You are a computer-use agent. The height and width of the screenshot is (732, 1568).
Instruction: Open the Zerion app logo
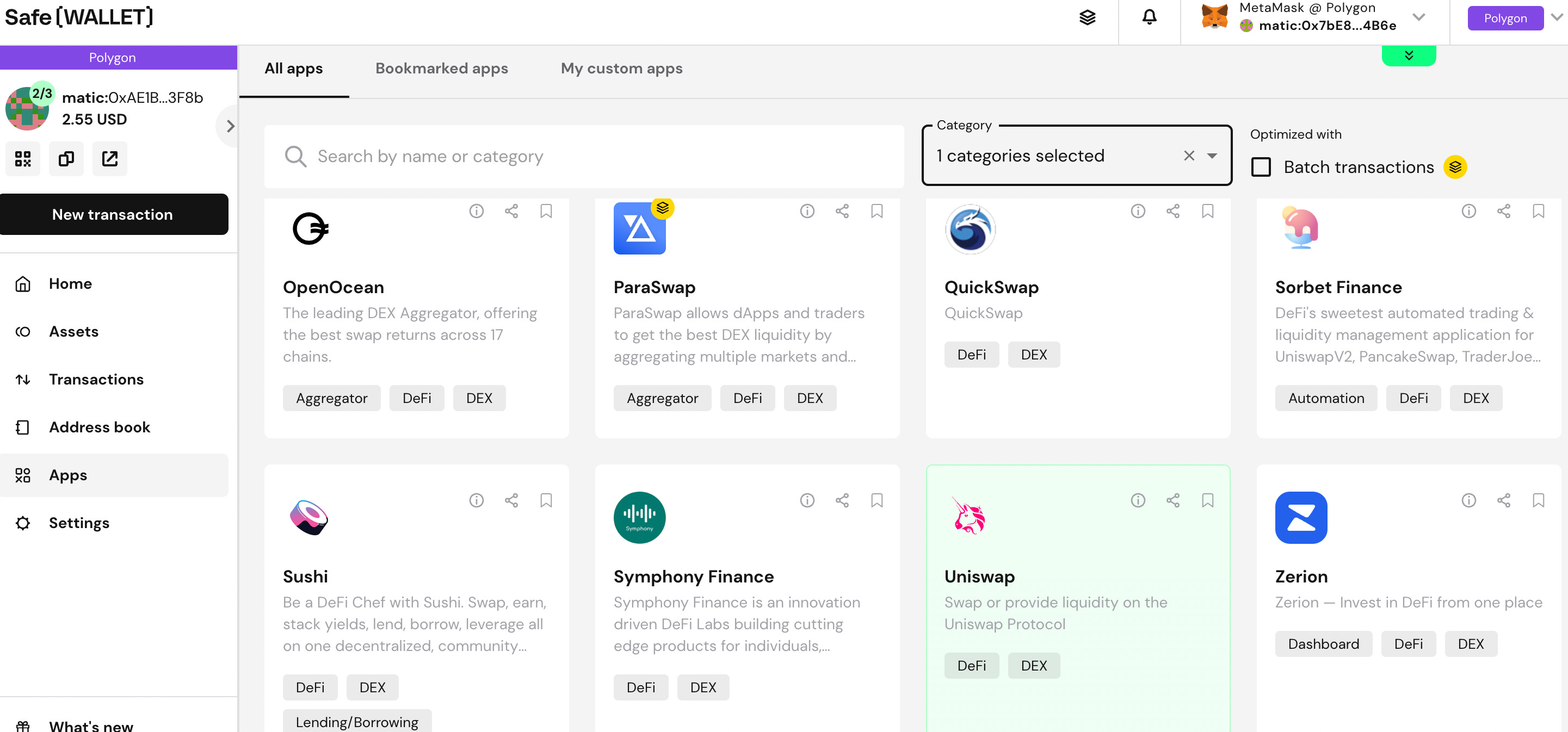(x=1301, y=517)
